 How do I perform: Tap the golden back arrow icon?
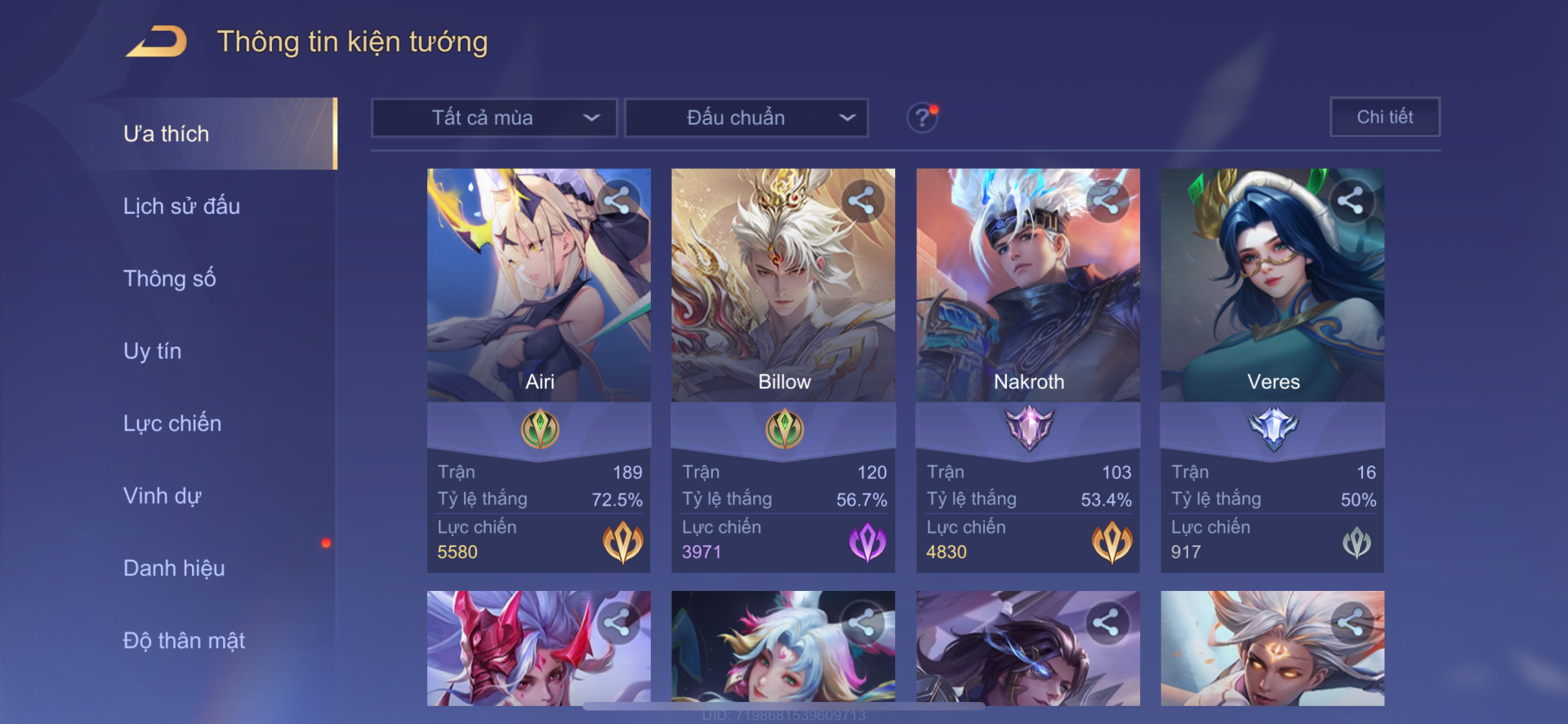[157, 41]
